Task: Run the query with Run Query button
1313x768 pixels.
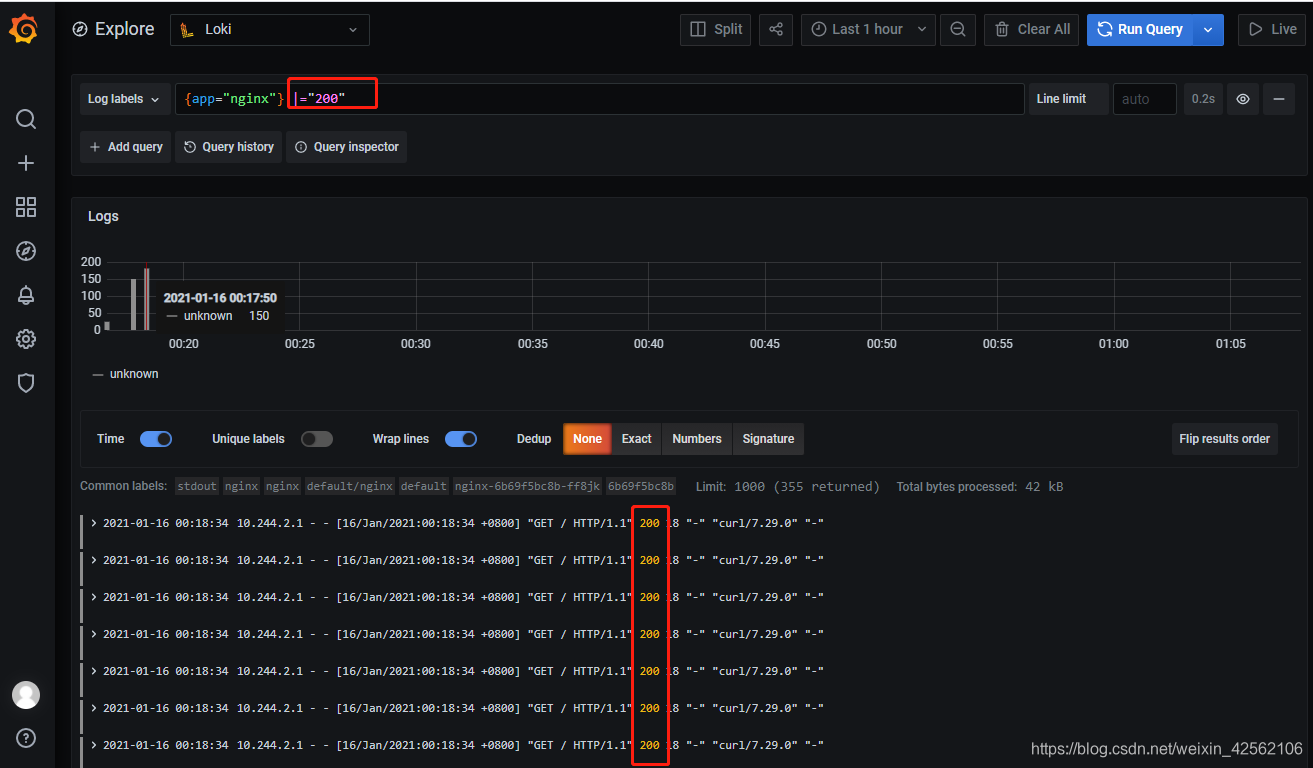Action: point(1141,30)
